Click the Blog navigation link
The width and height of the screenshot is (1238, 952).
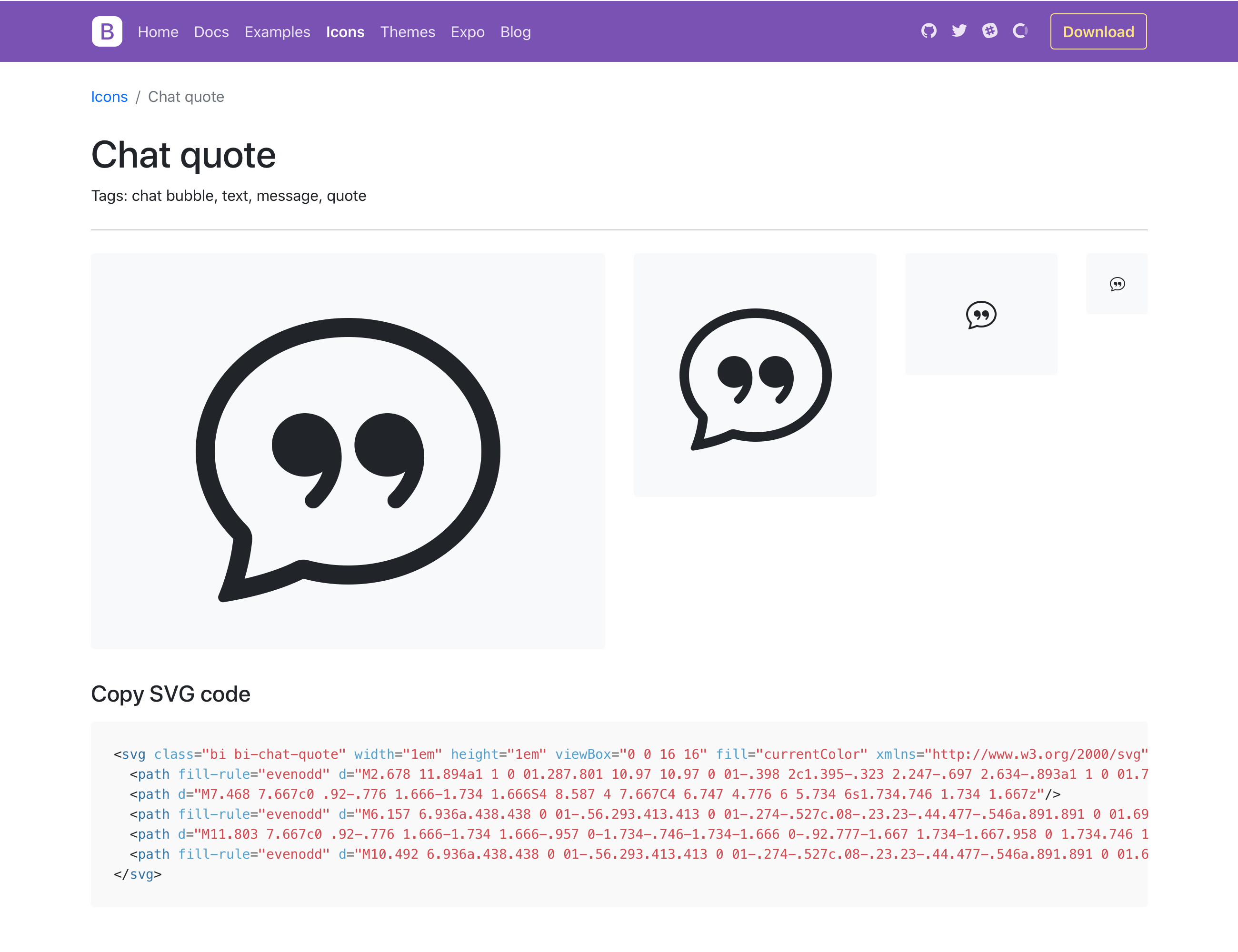[x=516, y=31]
